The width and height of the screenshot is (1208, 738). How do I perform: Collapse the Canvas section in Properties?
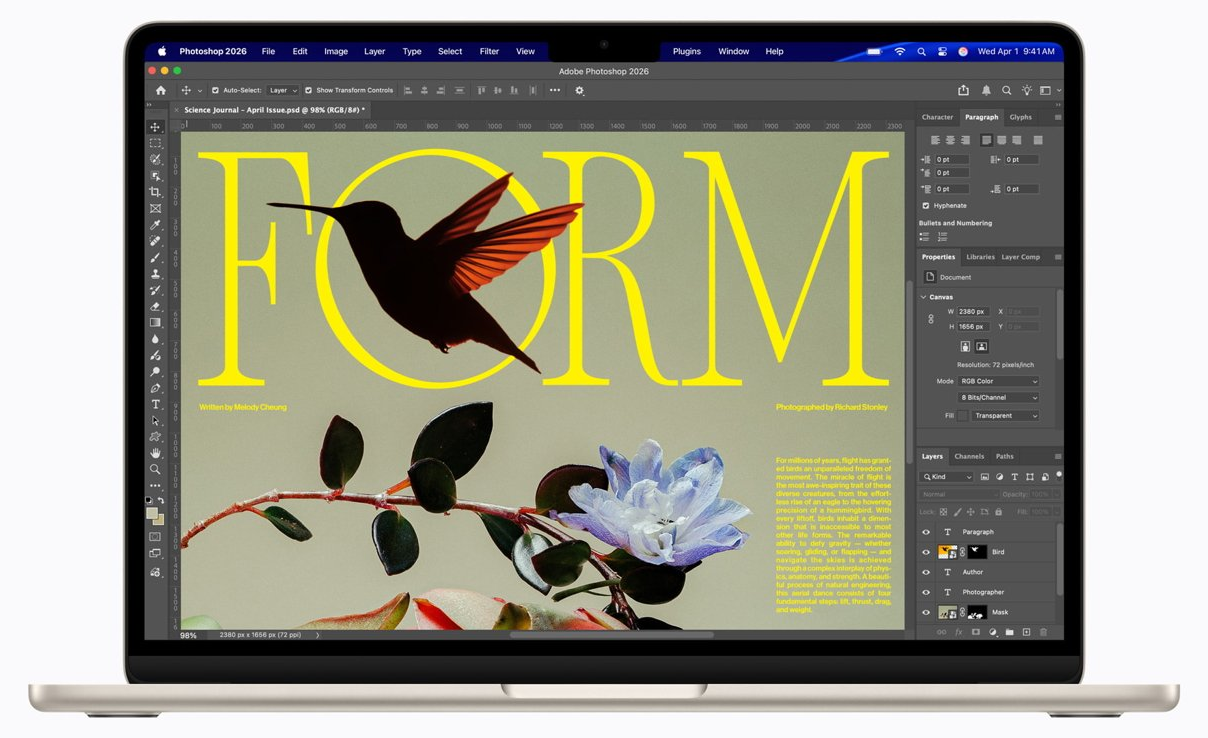pyautogui.click(x=923, y=297)
